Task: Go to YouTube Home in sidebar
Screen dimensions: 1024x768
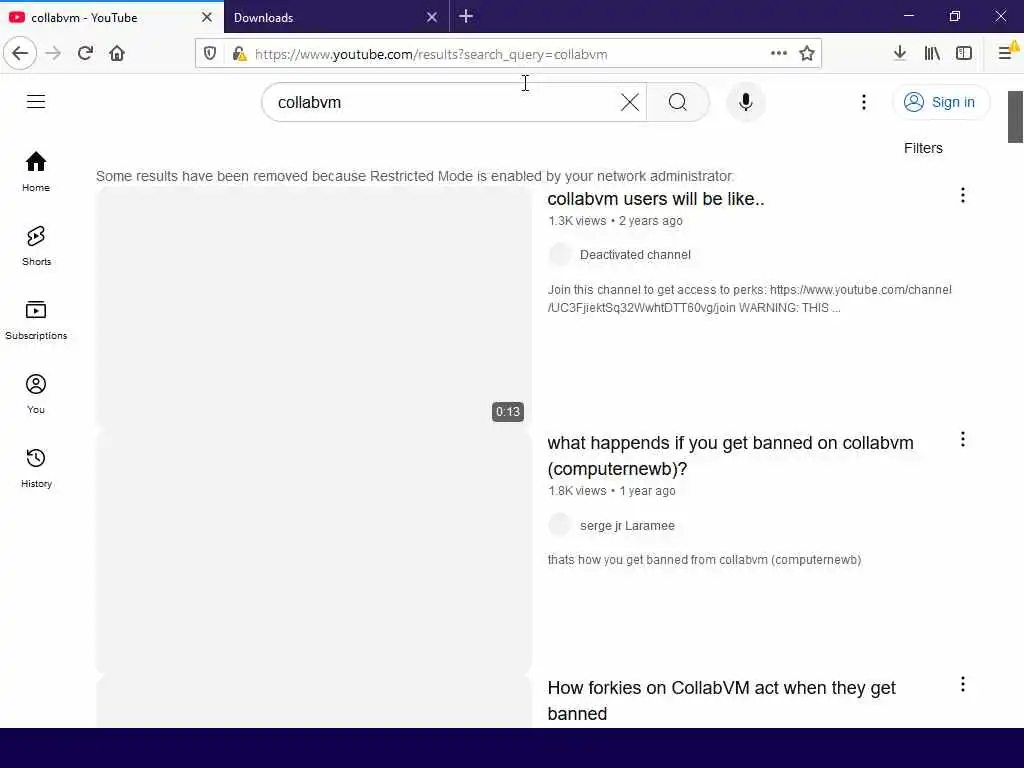Action: (36, 171)
